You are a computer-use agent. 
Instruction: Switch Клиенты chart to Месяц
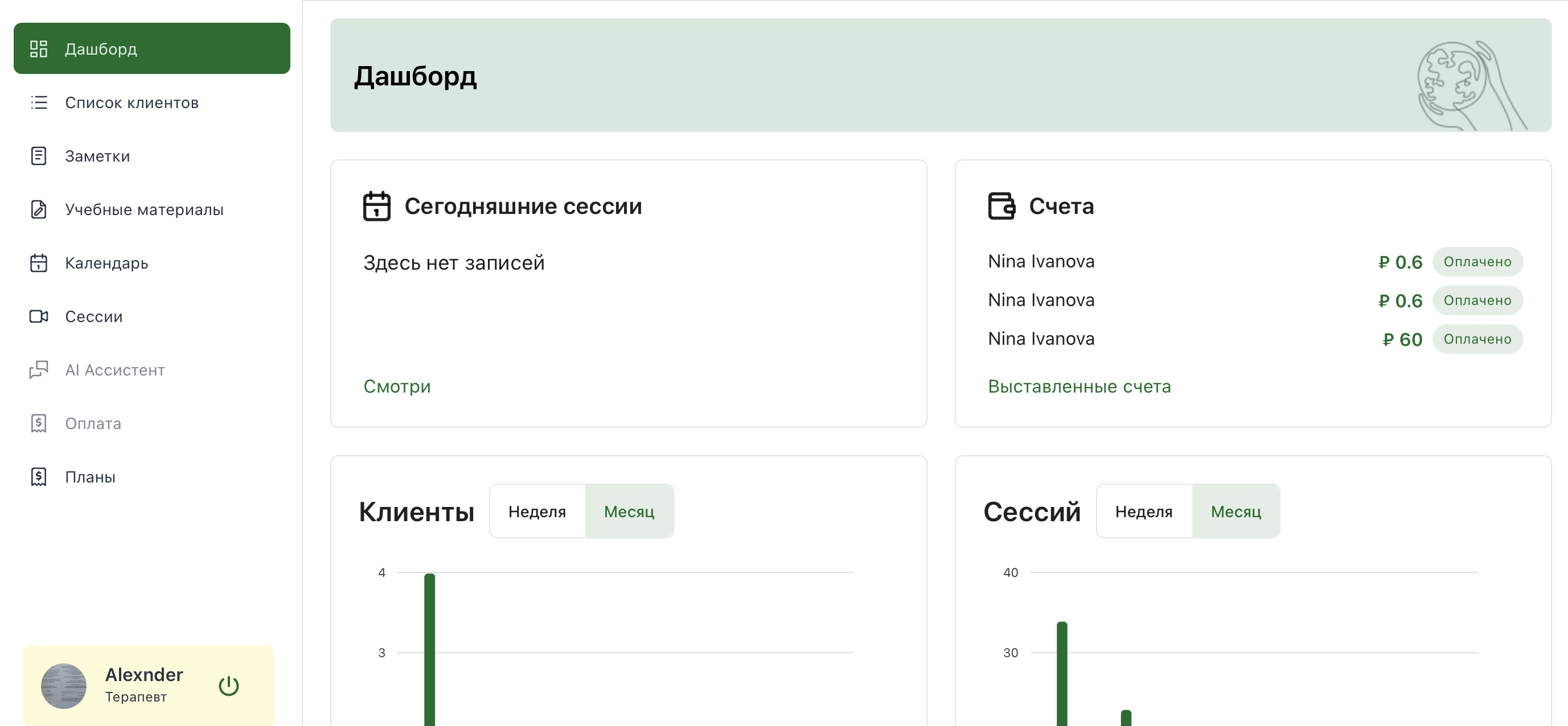pos(629,511)
